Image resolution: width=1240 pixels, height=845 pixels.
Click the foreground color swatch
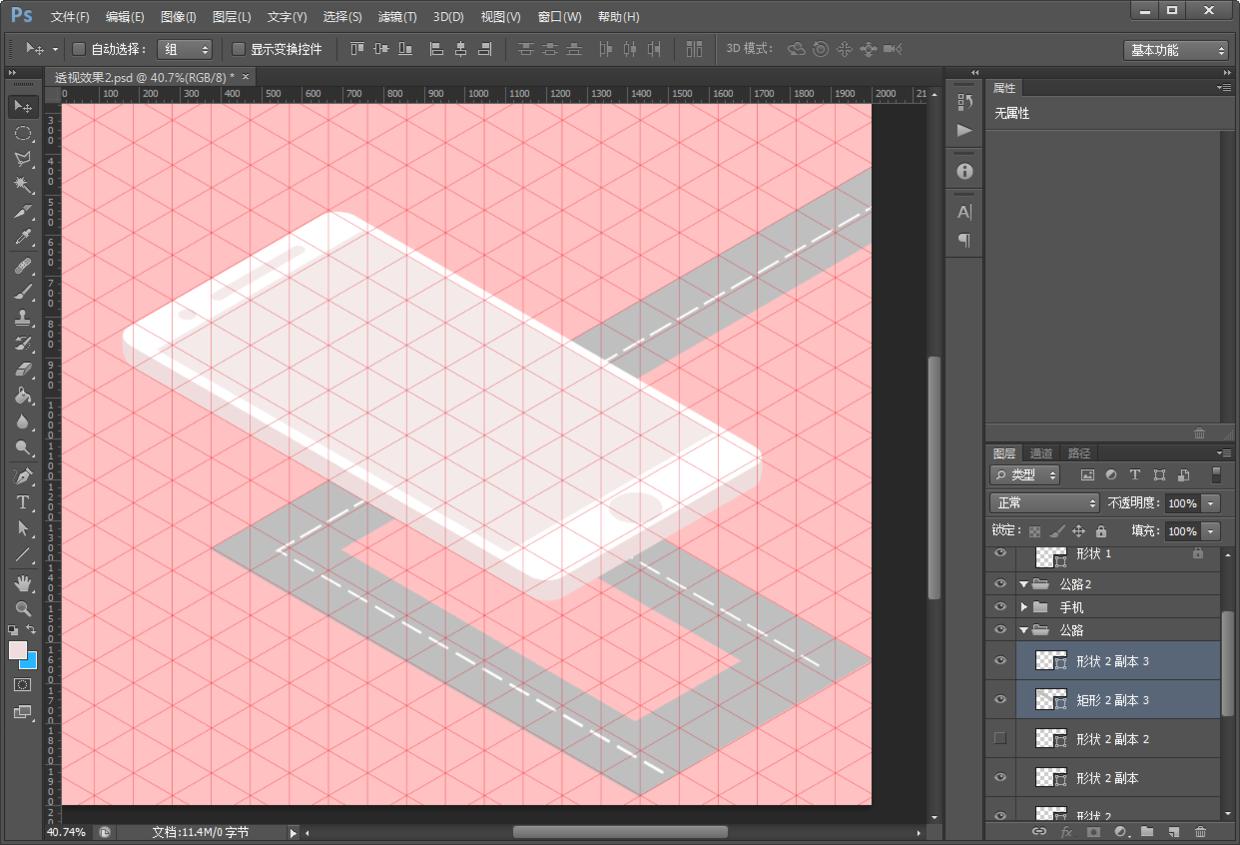click(x=18, y=650)
